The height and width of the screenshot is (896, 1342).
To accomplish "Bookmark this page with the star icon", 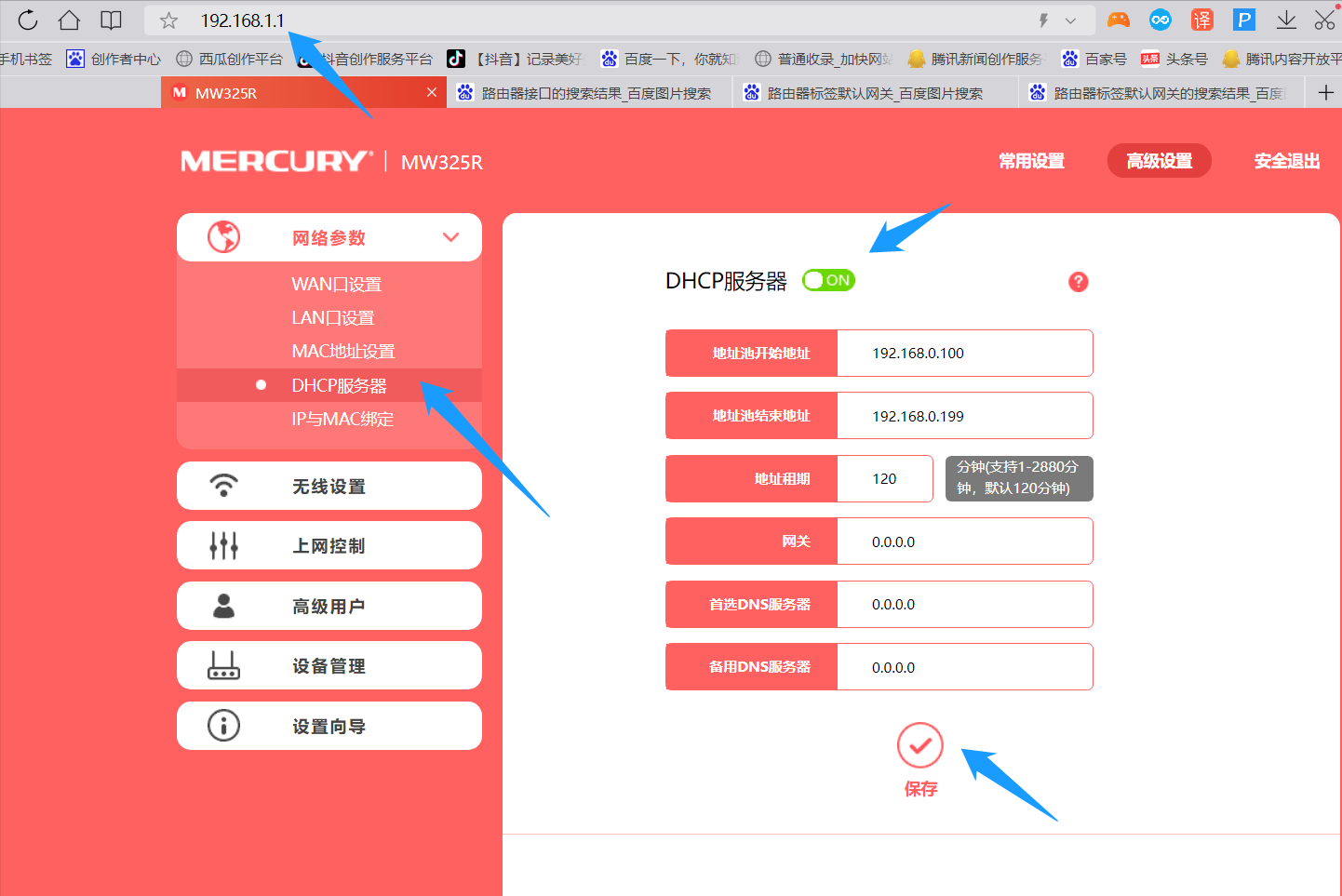I will (x=168, y=20).
